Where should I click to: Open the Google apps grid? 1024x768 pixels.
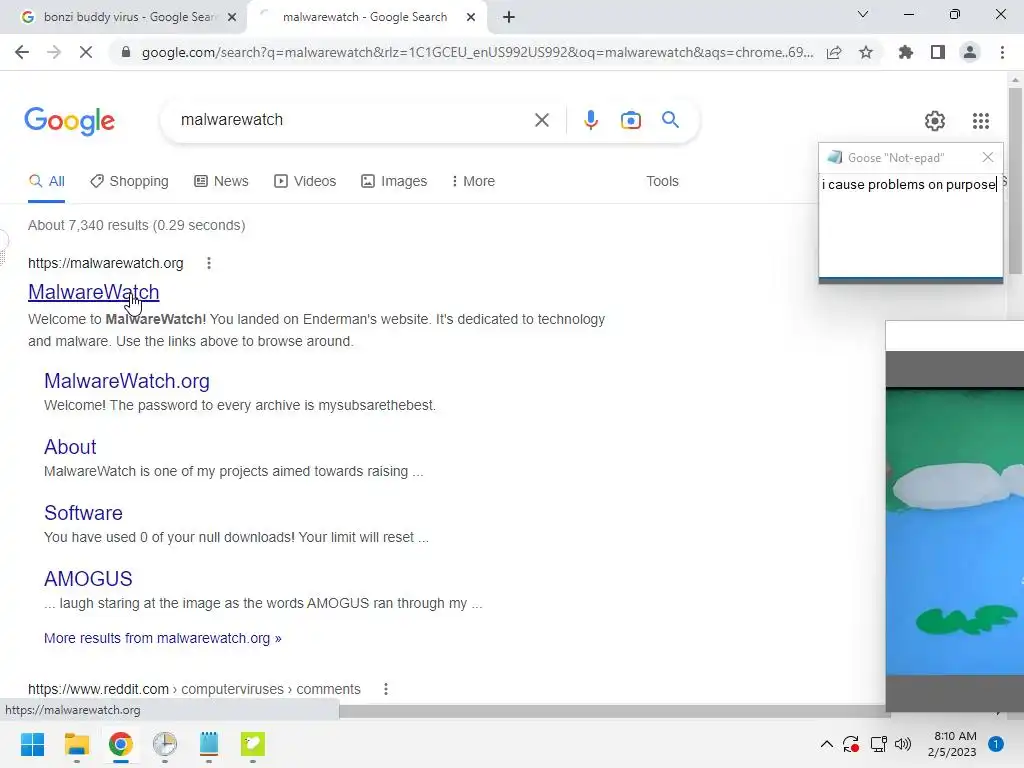[981, 121]
